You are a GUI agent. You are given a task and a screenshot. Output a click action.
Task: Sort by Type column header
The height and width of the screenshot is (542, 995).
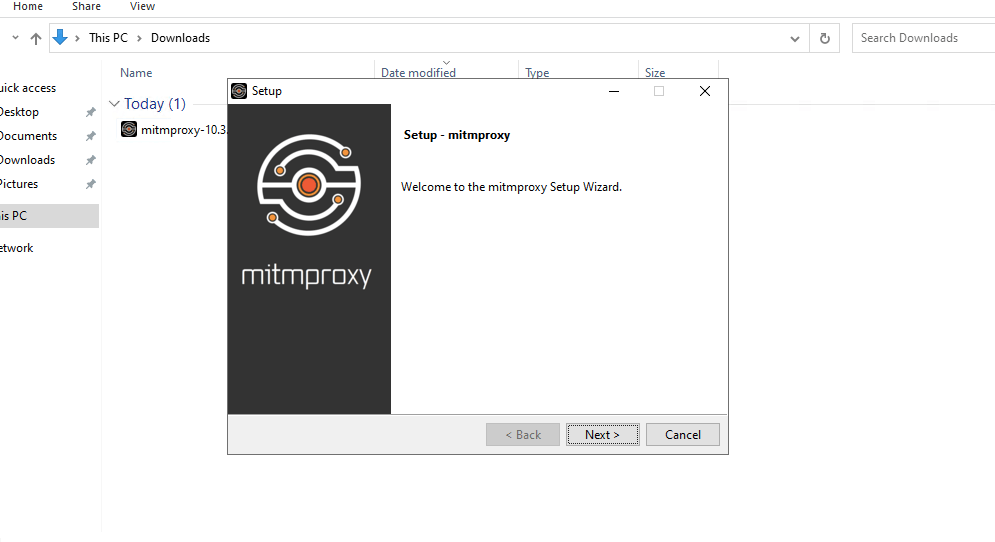point(537,73)
